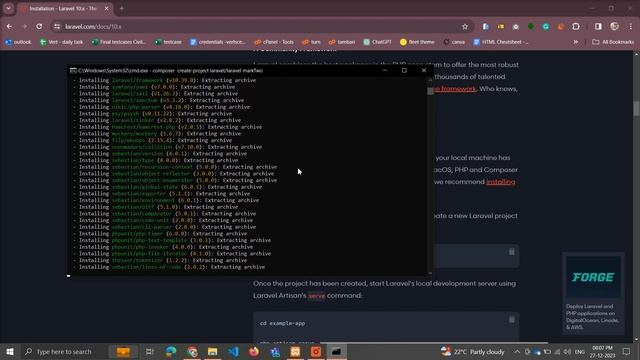Image resolution: width=640 pixels, height=360 pixels.
Task: Switch the ENG input language
Action: pos(580,351)
